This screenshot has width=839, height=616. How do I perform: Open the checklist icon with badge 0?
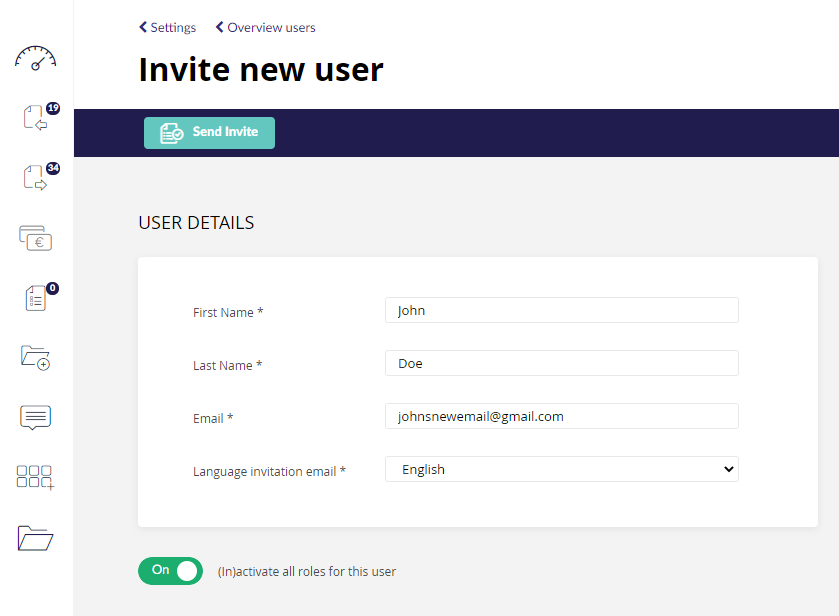(36, 298)
